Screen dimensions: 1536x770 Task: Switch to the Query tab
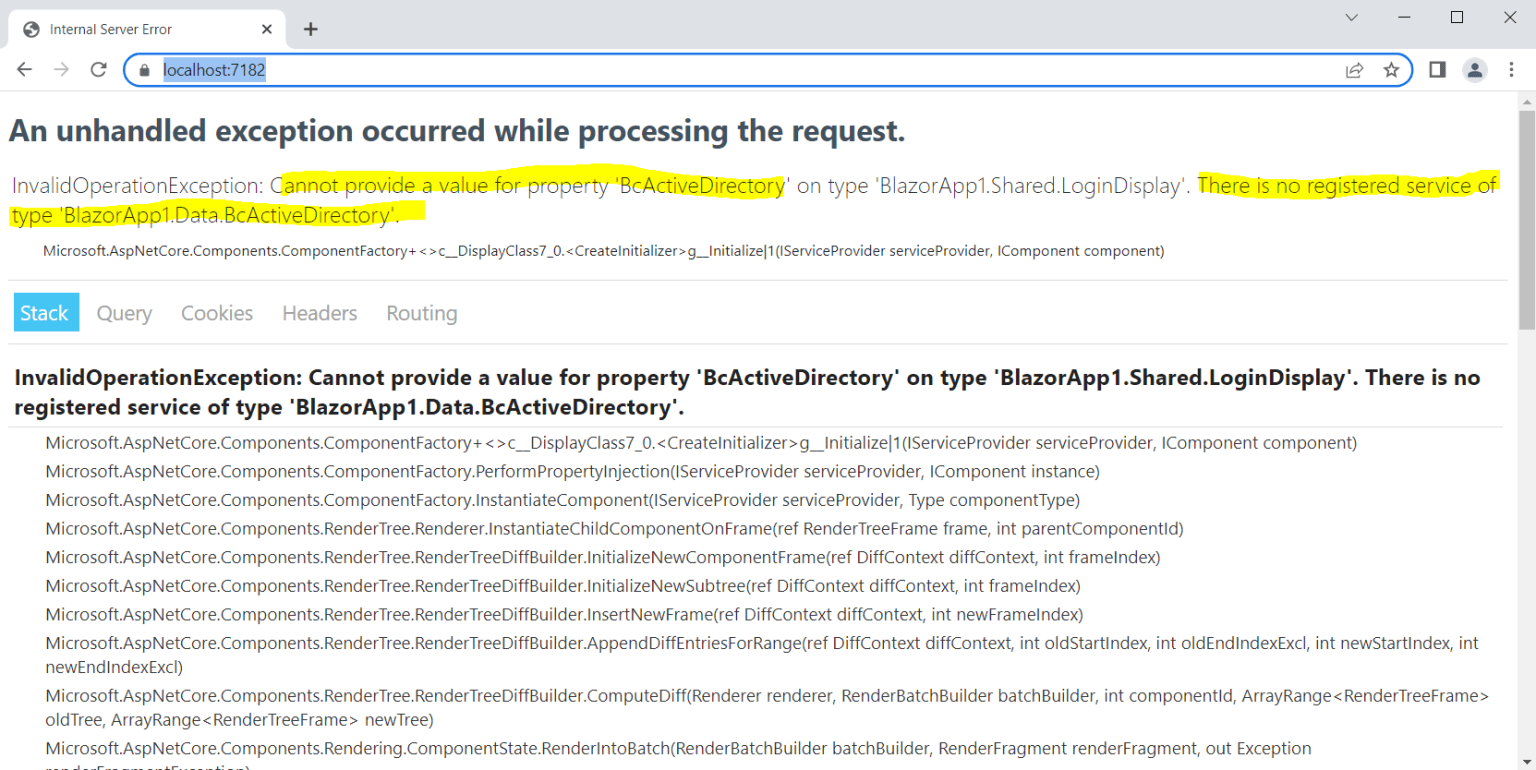[x=124, y=313]
